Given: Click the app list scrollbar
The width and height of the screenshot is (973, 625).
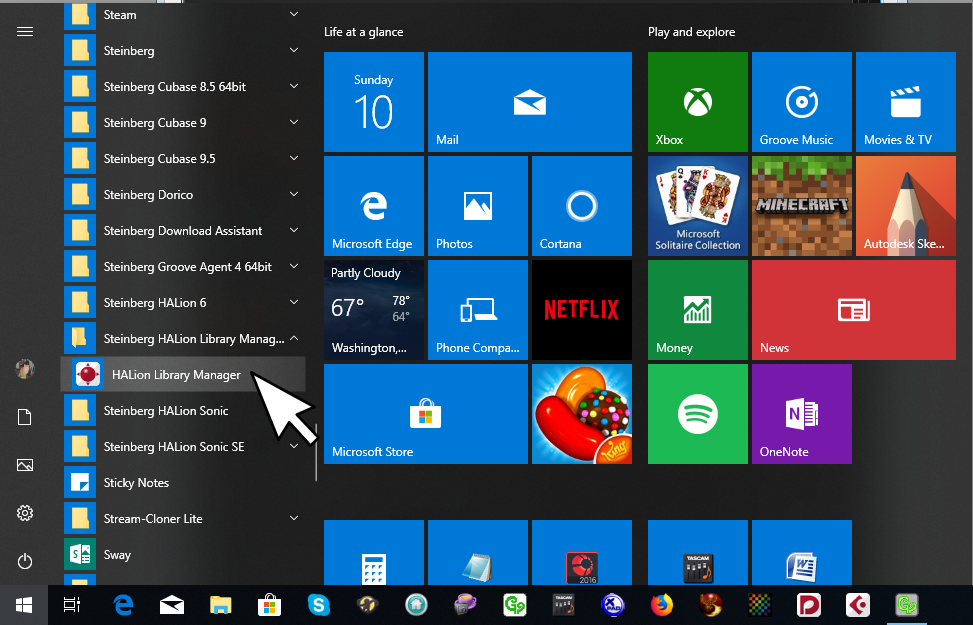Looking at the screenshot, I should point(316,452).
